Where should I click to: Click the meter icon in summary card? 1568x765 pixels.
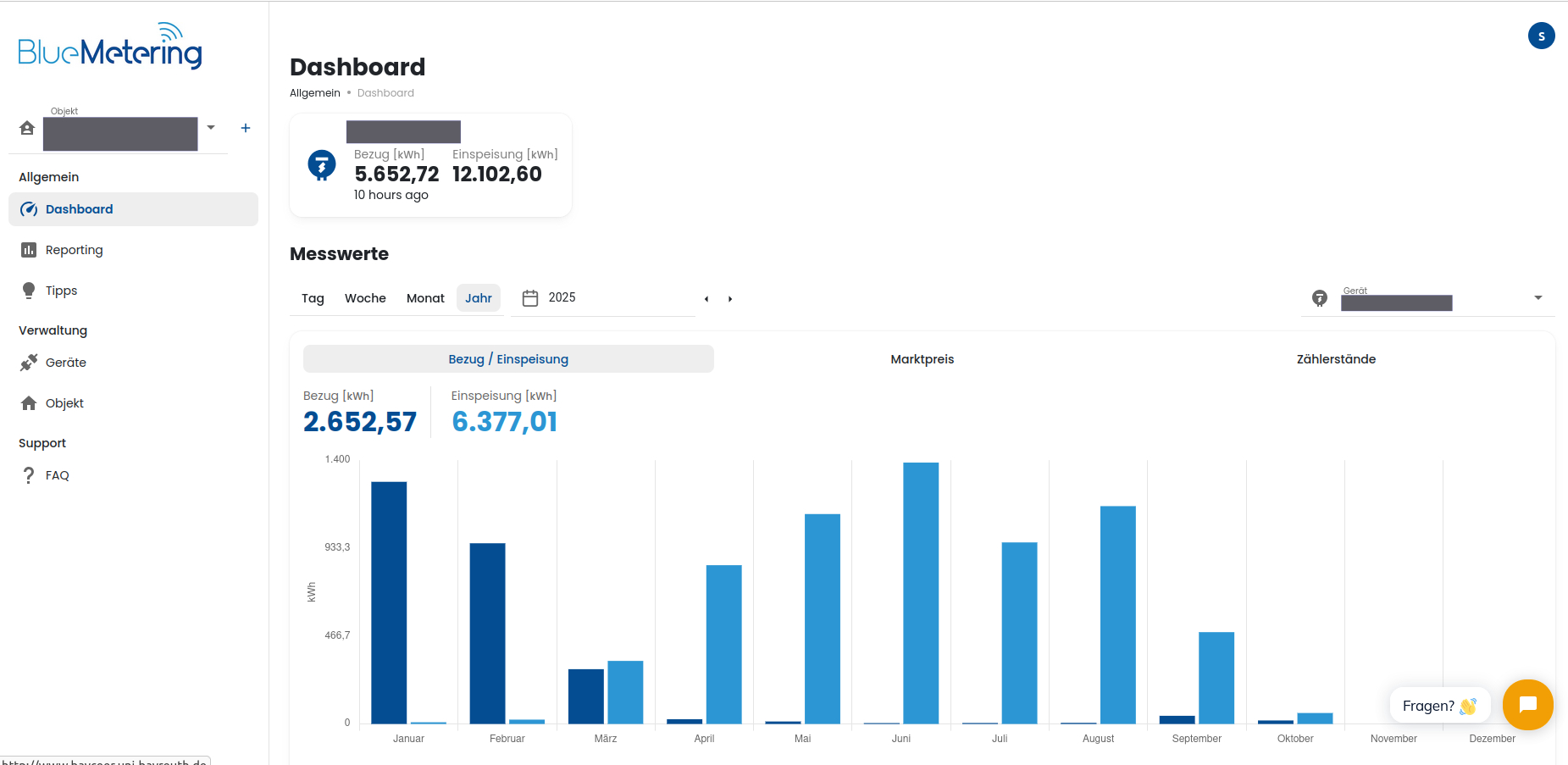click(322, 165)
